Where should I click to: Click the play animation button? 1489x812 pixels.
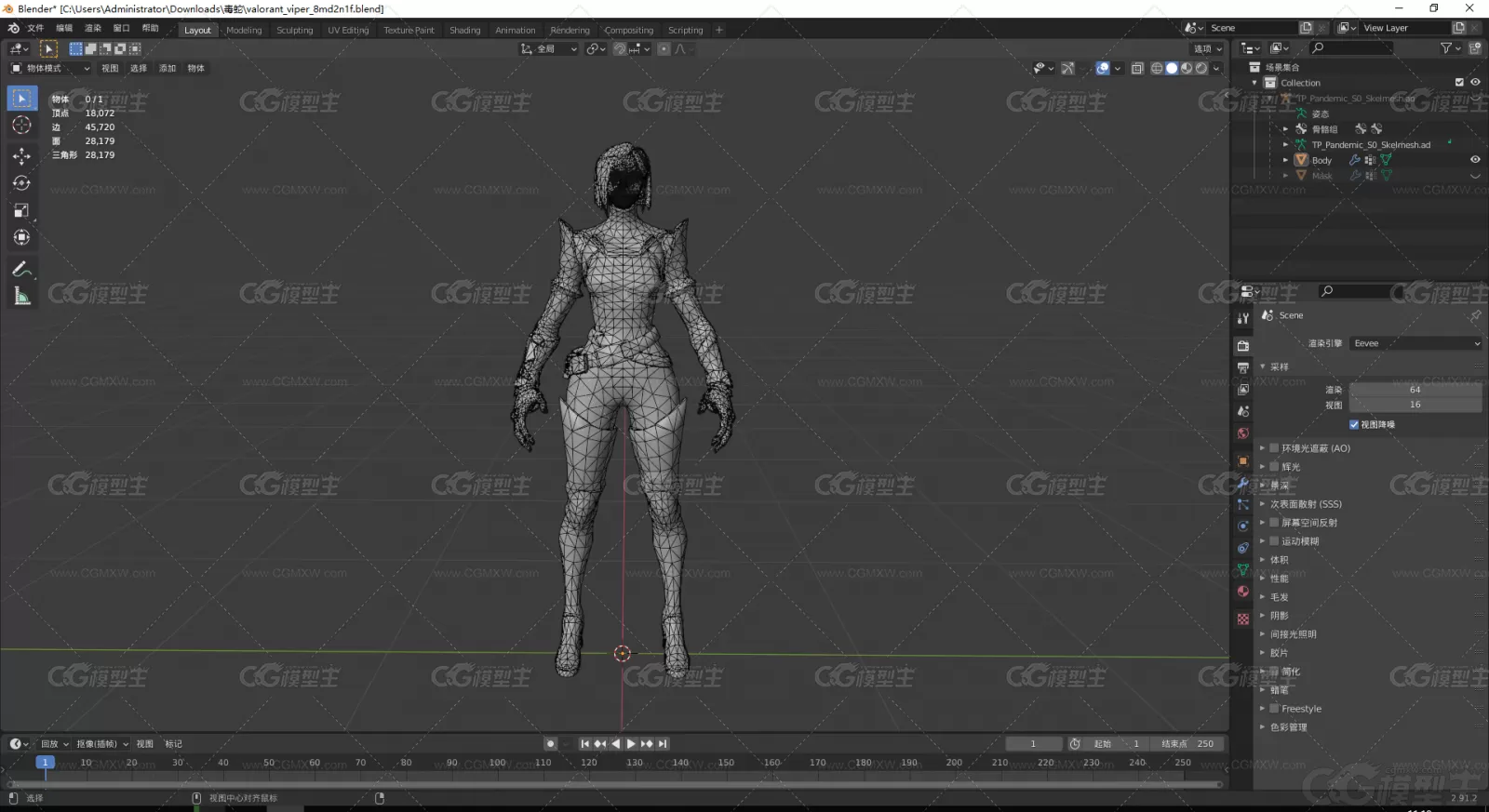pyautogui.click(x=631, y=744)
